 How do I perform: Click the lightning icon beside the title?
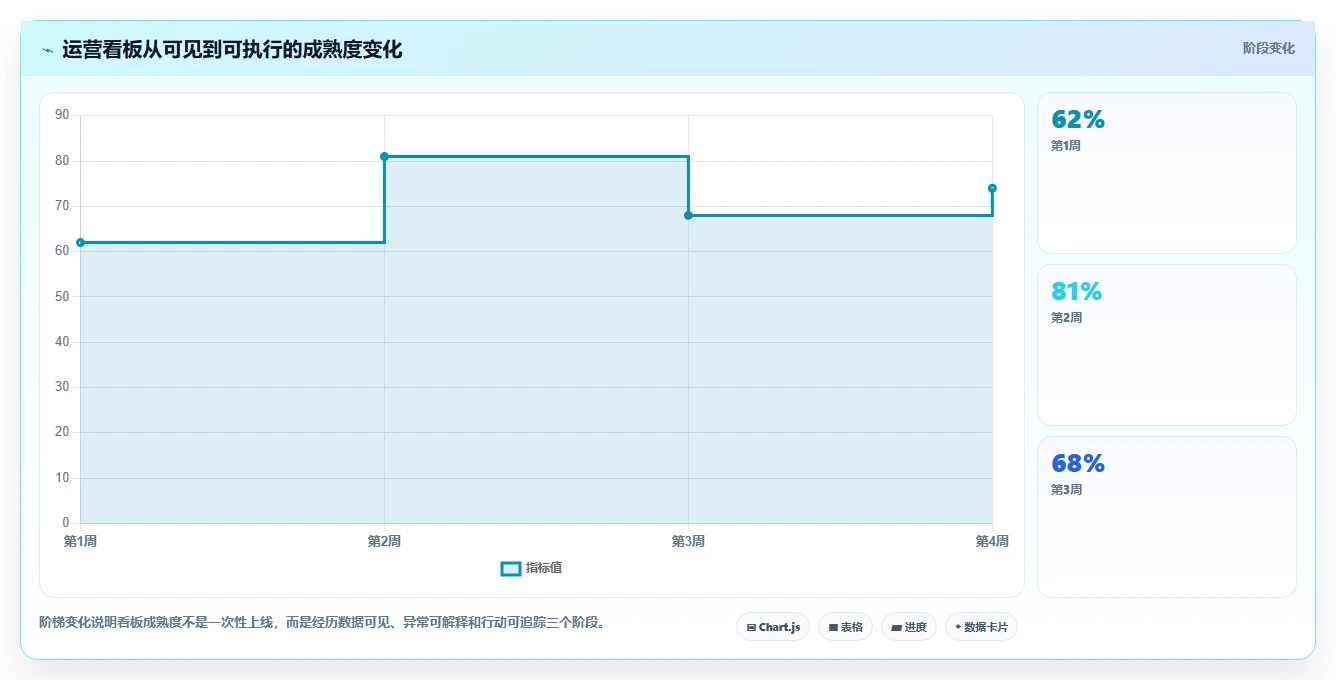(47, 50)
